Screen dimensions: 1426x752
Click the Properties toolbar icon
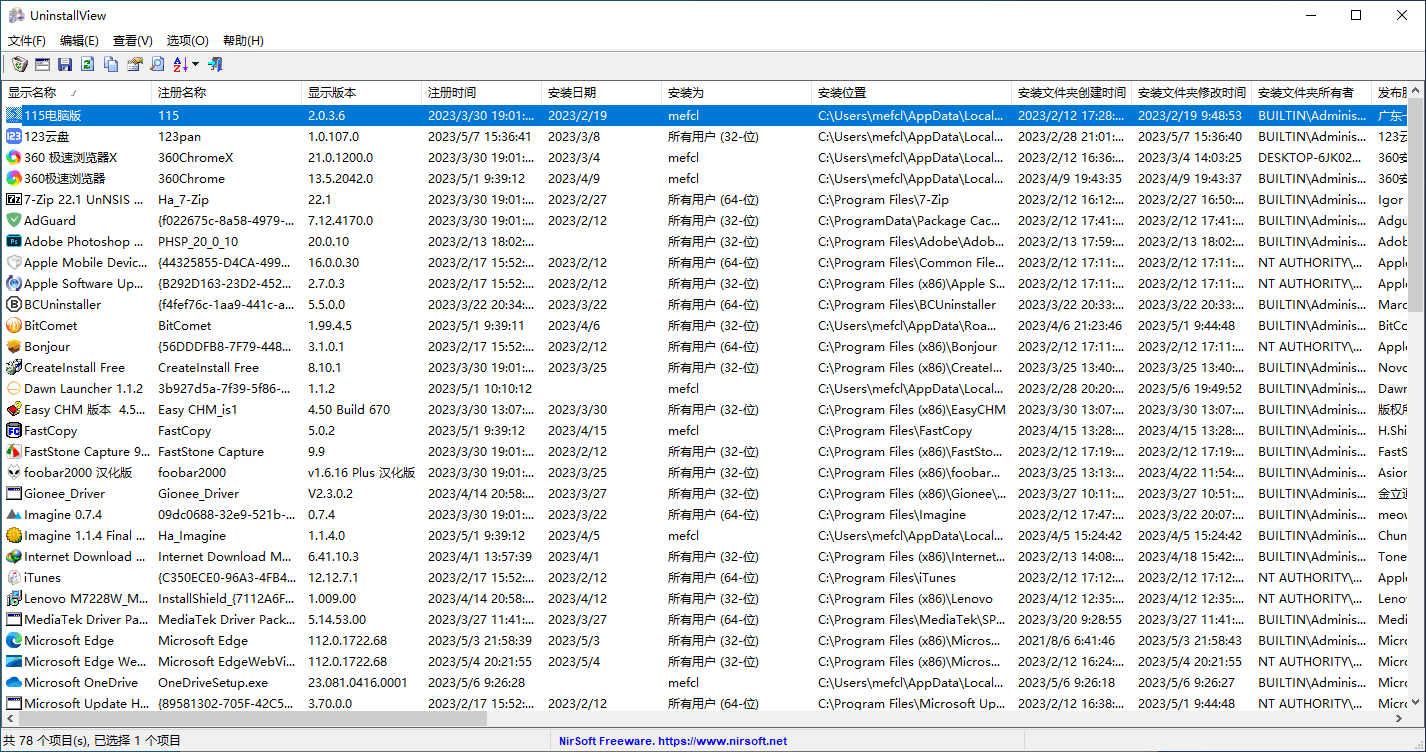tap(134, 64)
